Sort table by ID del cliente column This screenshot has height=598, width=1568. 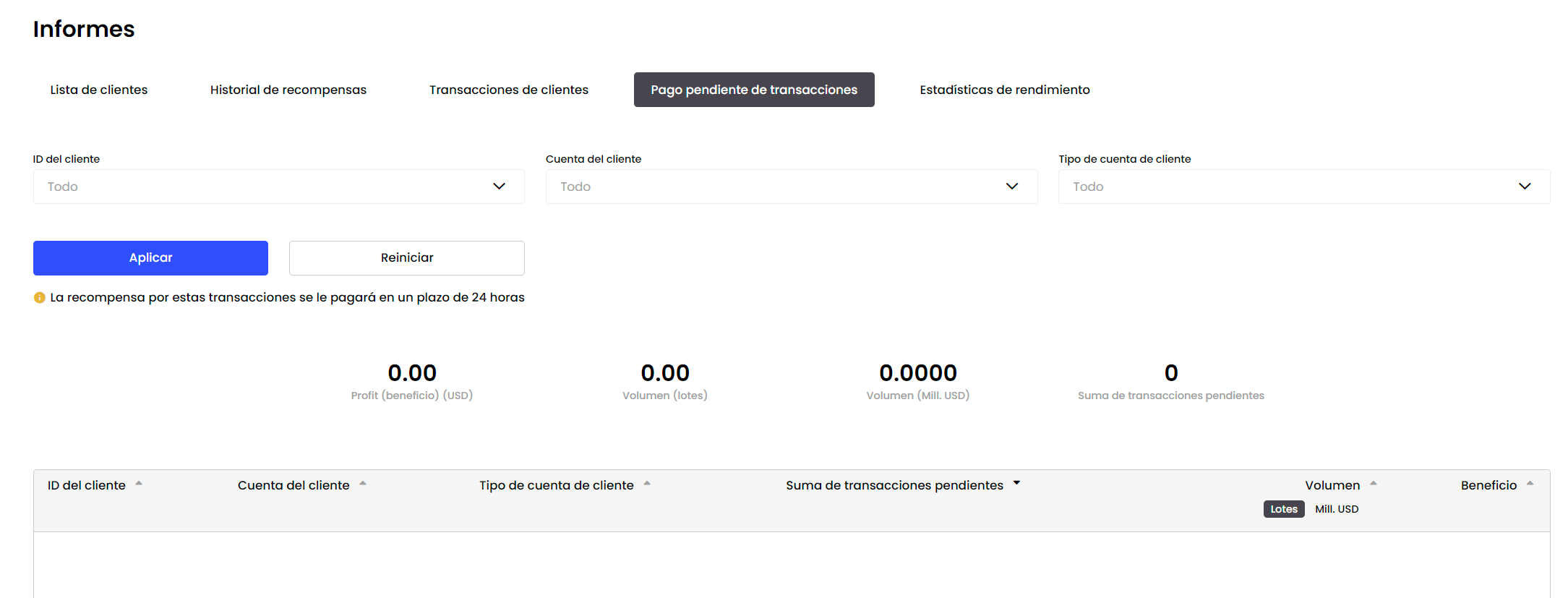click(x=95, y=485)
